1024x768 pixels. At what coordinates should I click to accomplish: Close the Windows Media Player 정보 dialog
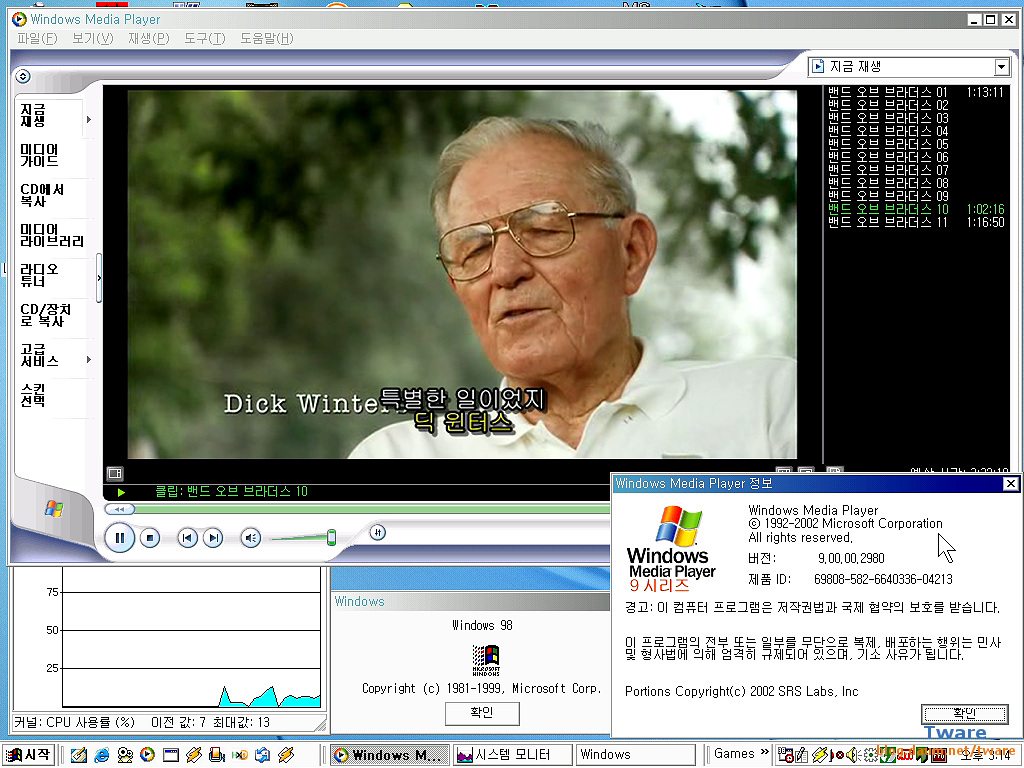click(x=1010, y=483)
